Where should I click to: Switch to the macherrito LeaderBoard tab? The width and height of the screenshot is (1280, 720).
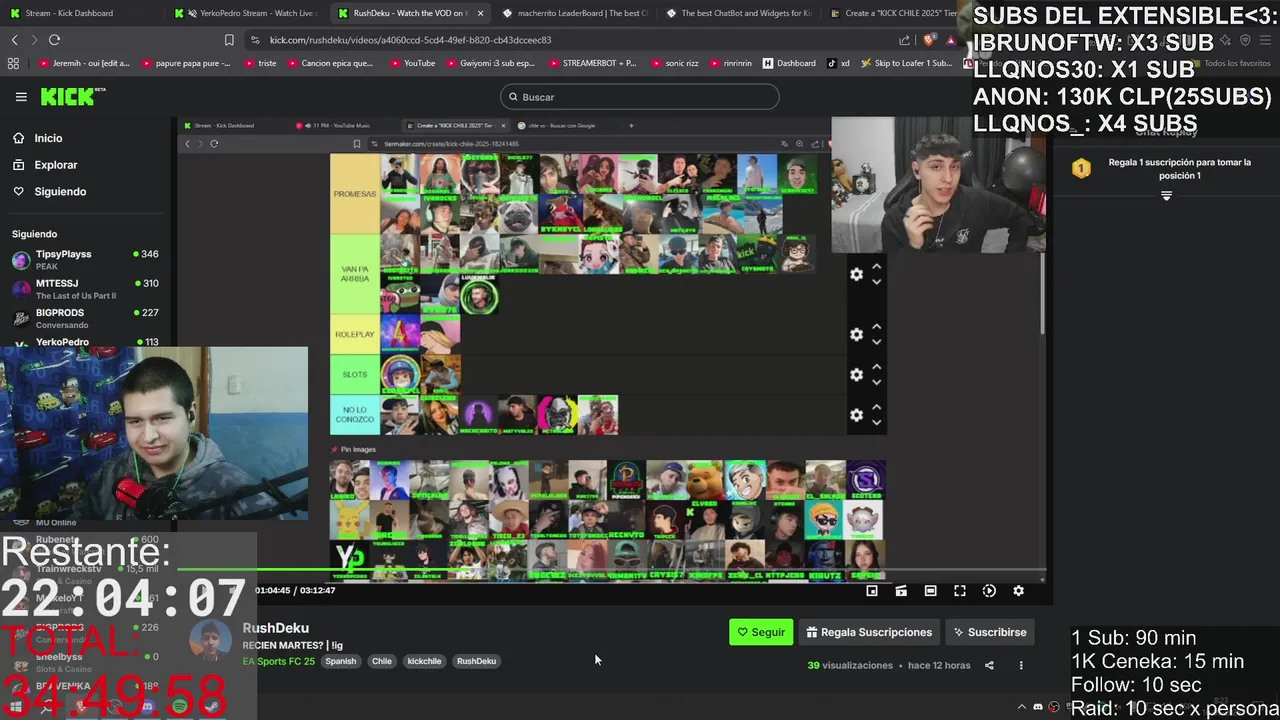[x=574, y=13]
